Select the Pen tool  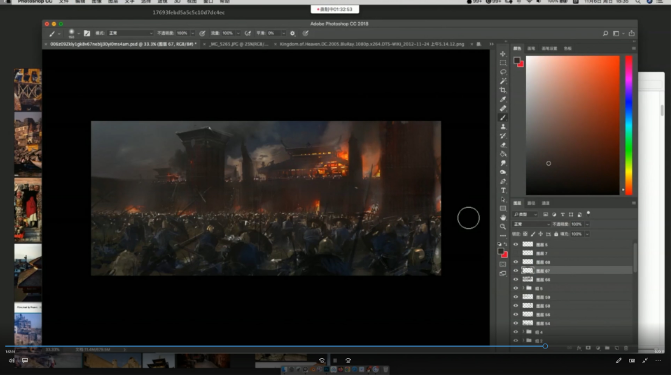coord(503,181)
